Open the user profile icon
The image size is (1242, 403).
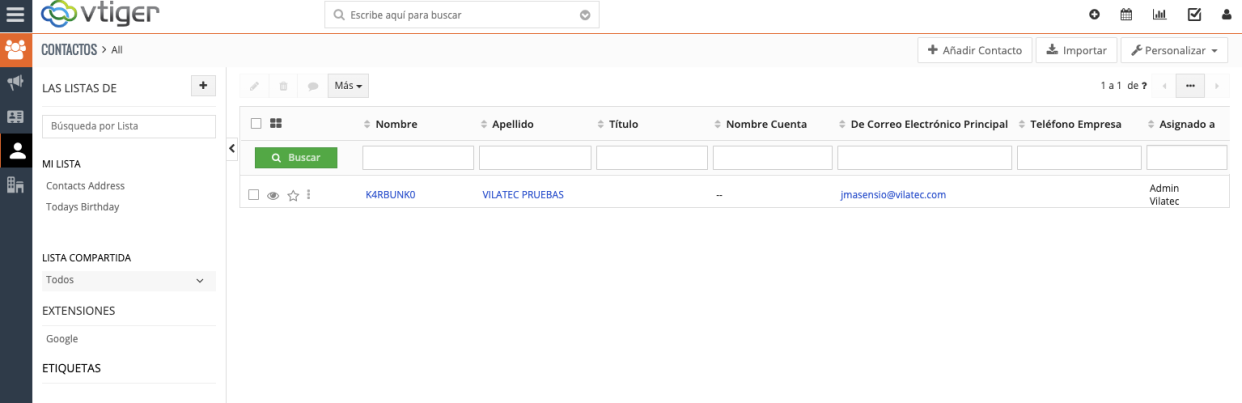(x=1226, y=15)
